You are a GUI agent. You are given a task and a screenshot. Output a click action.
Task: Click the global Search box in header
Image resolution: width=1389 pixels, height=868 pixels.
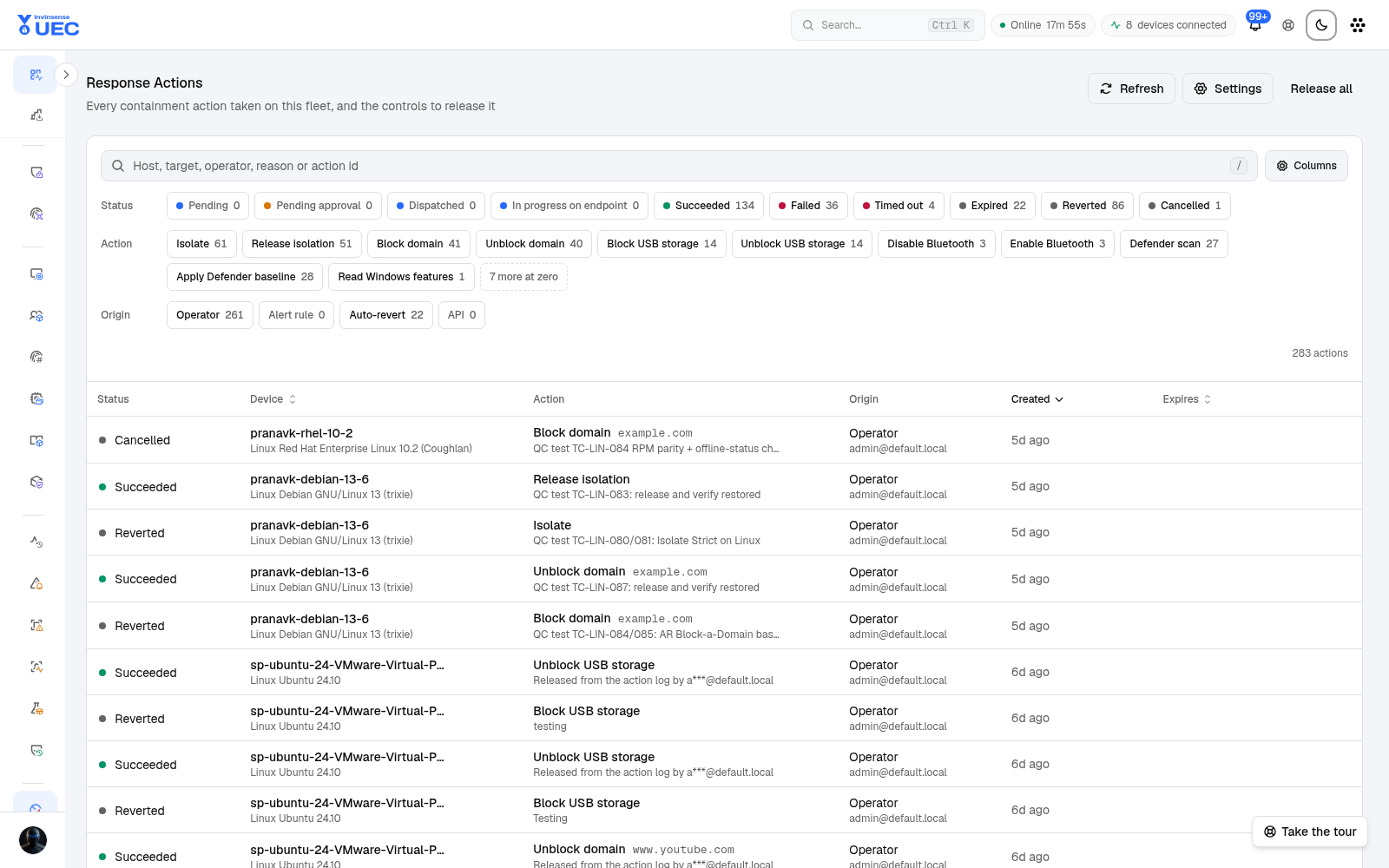(887, 25)
